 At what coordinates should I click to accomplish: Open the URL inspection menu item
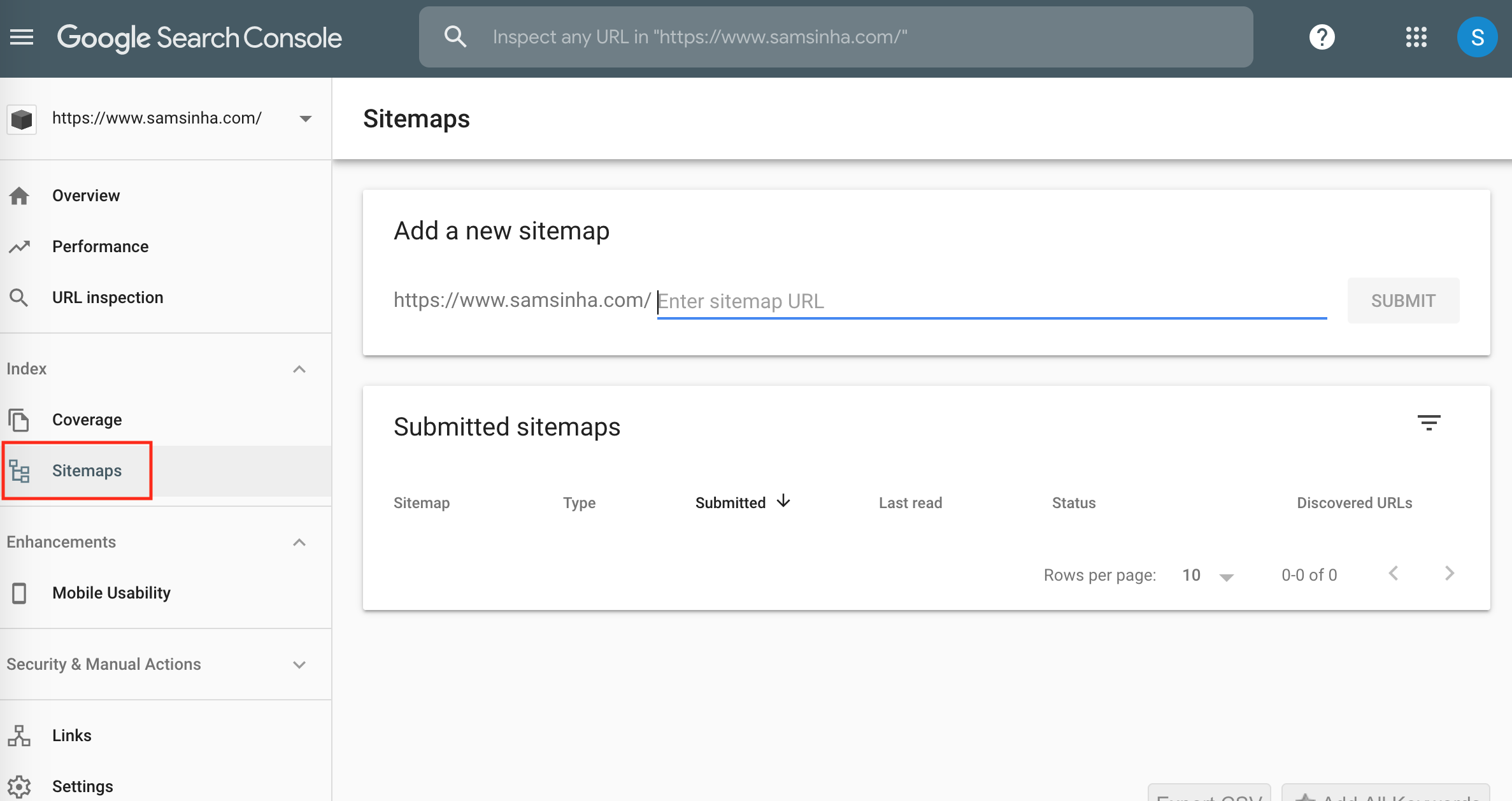166,297
